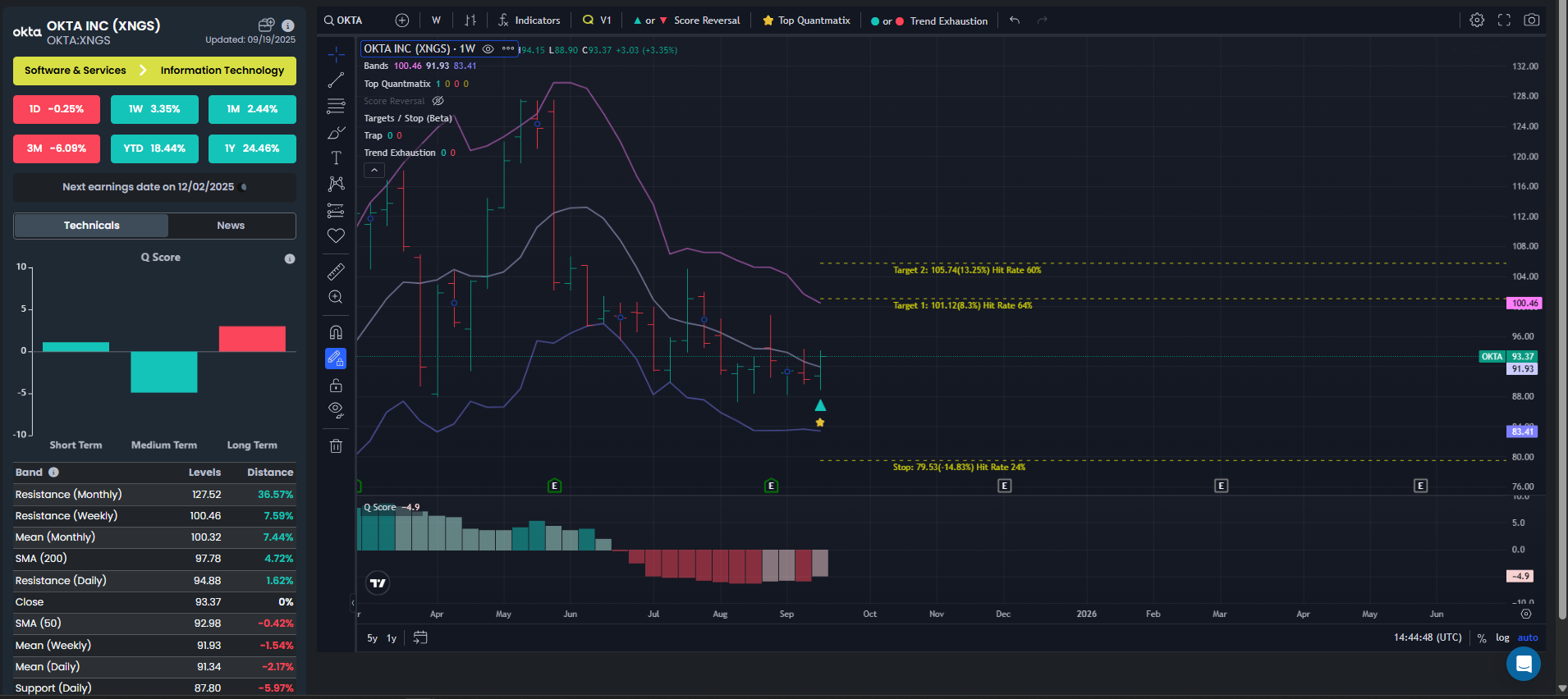Viewport: 1568px width, 699px height.
Task: Open the chat support bubble
Action: [x=1524, y=664]
